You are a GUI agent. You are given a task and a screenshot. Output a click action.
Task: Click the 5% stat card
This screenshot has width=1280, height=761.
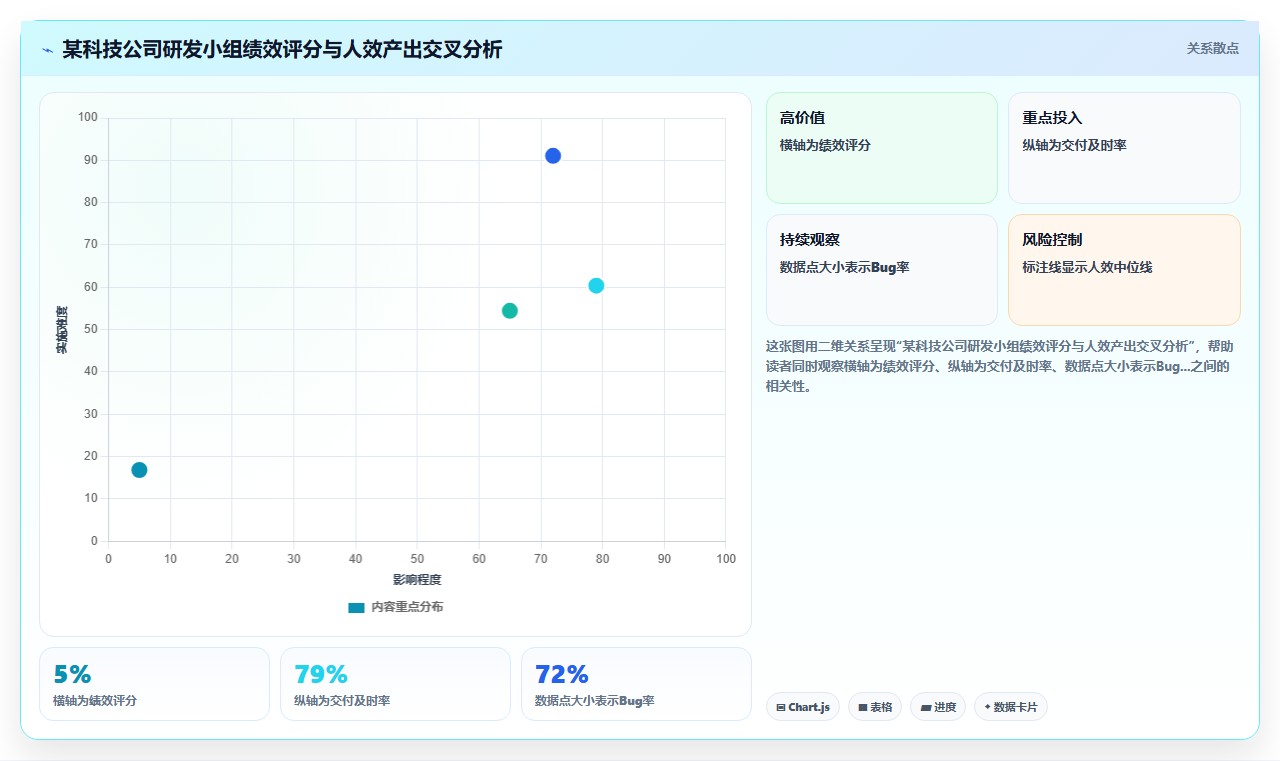154,684
